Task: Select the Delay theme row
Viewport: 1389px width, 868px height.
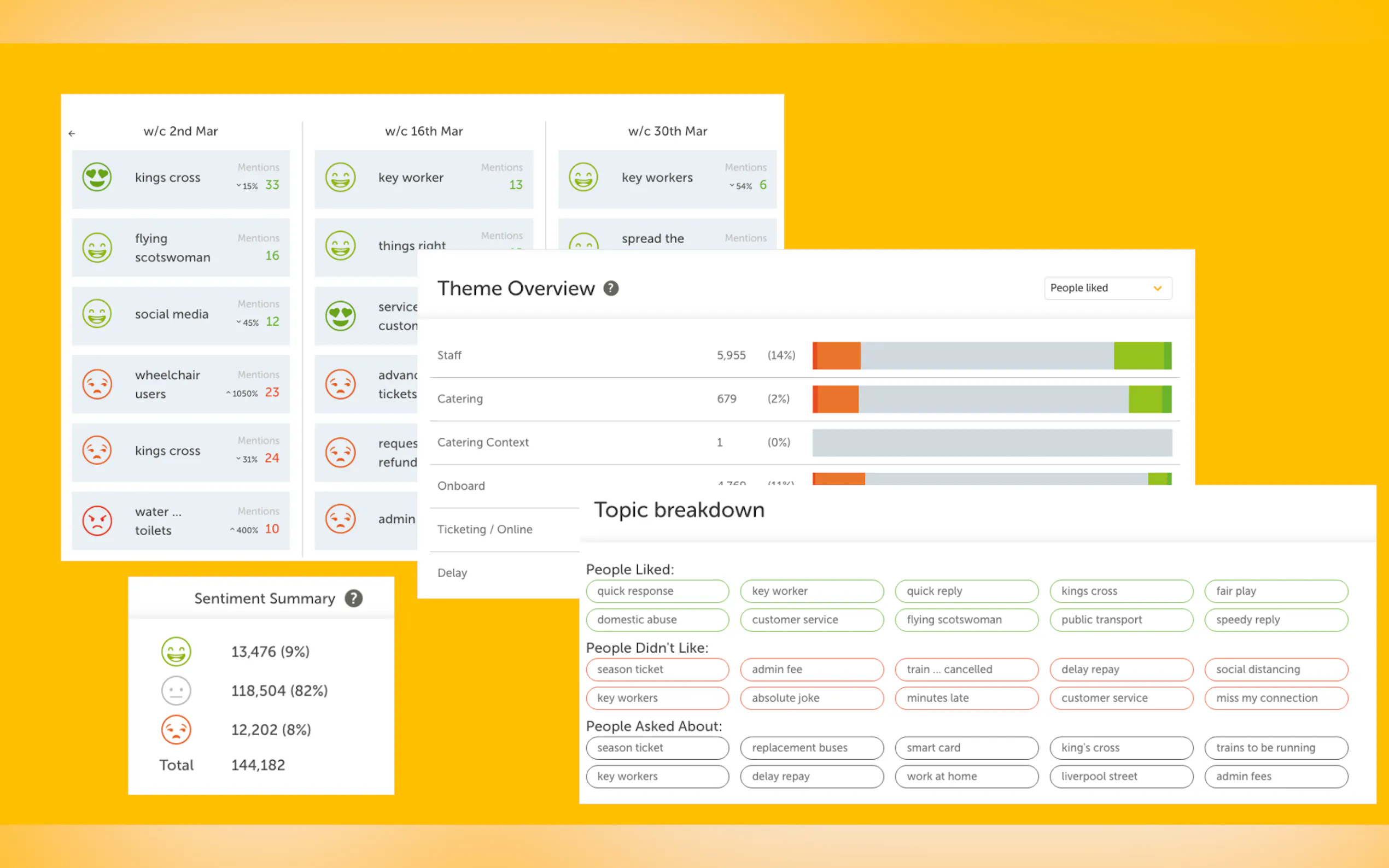Action: [x=452, y=573]
